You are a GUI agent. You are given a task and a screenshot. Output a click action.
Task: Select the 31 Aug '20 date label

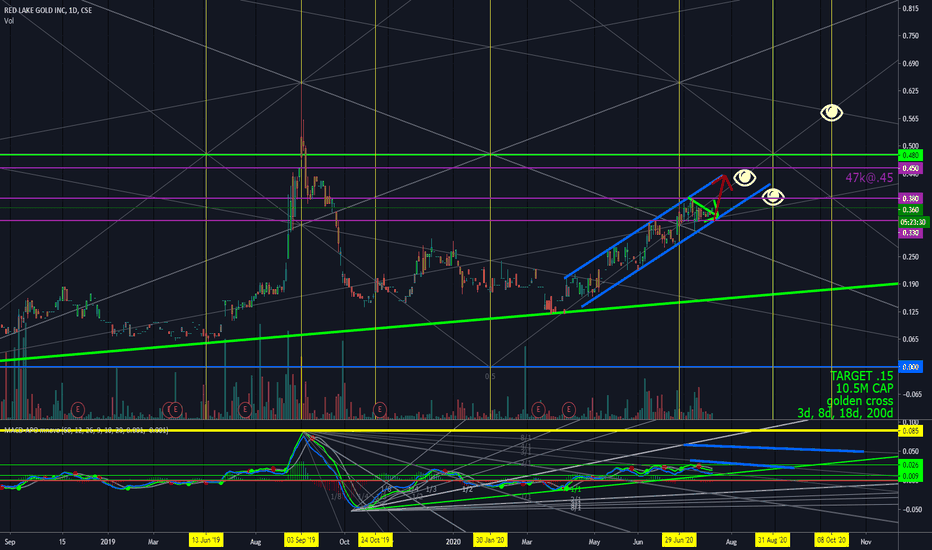click(773, 540)
